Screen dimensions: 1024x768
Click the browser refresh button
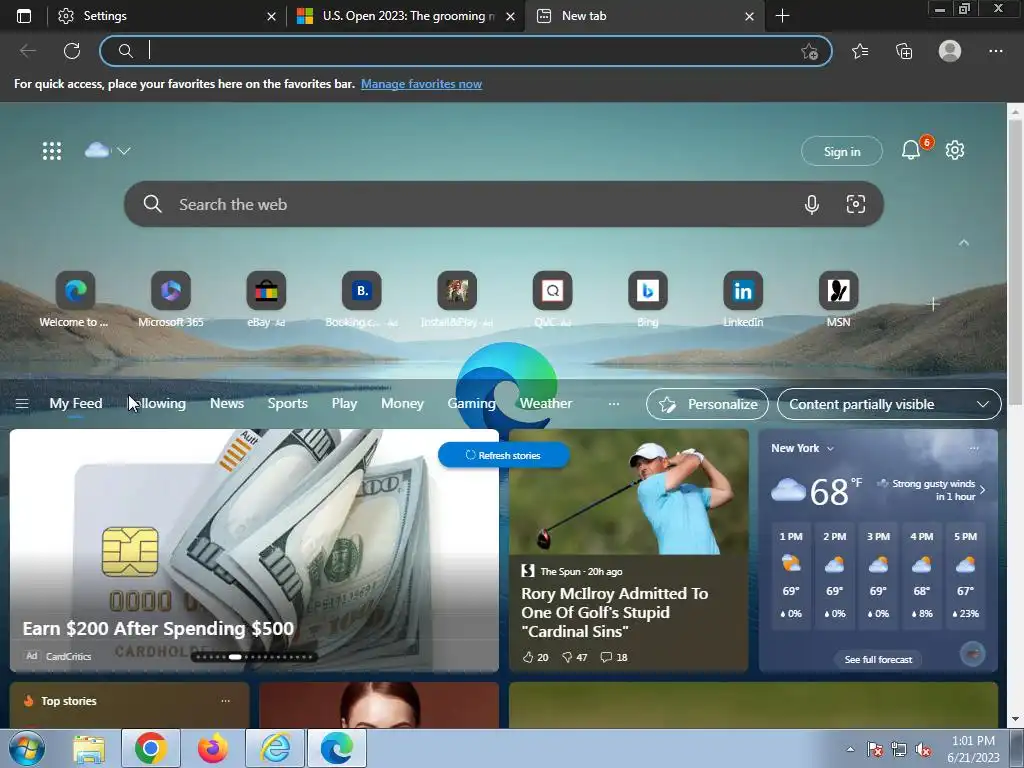pyautogui.click(x=72, y=51)
